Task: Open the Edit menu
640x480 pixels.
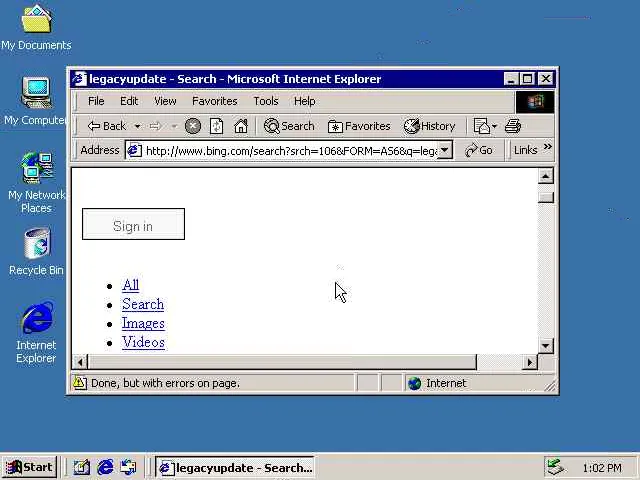Action: [x=129, y=101]
